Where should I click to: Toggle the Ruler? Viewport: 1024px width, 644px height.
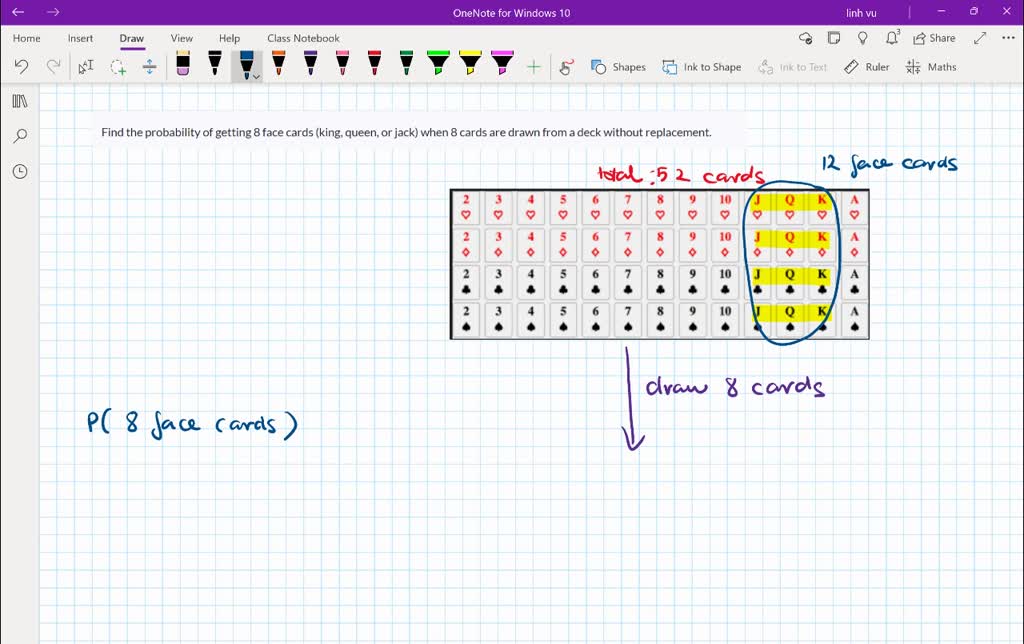867,67
